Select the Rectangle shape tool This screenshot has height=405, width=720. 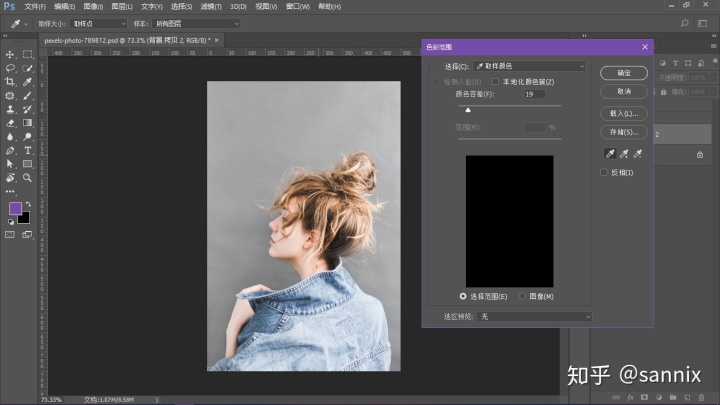tap(28, 164)
